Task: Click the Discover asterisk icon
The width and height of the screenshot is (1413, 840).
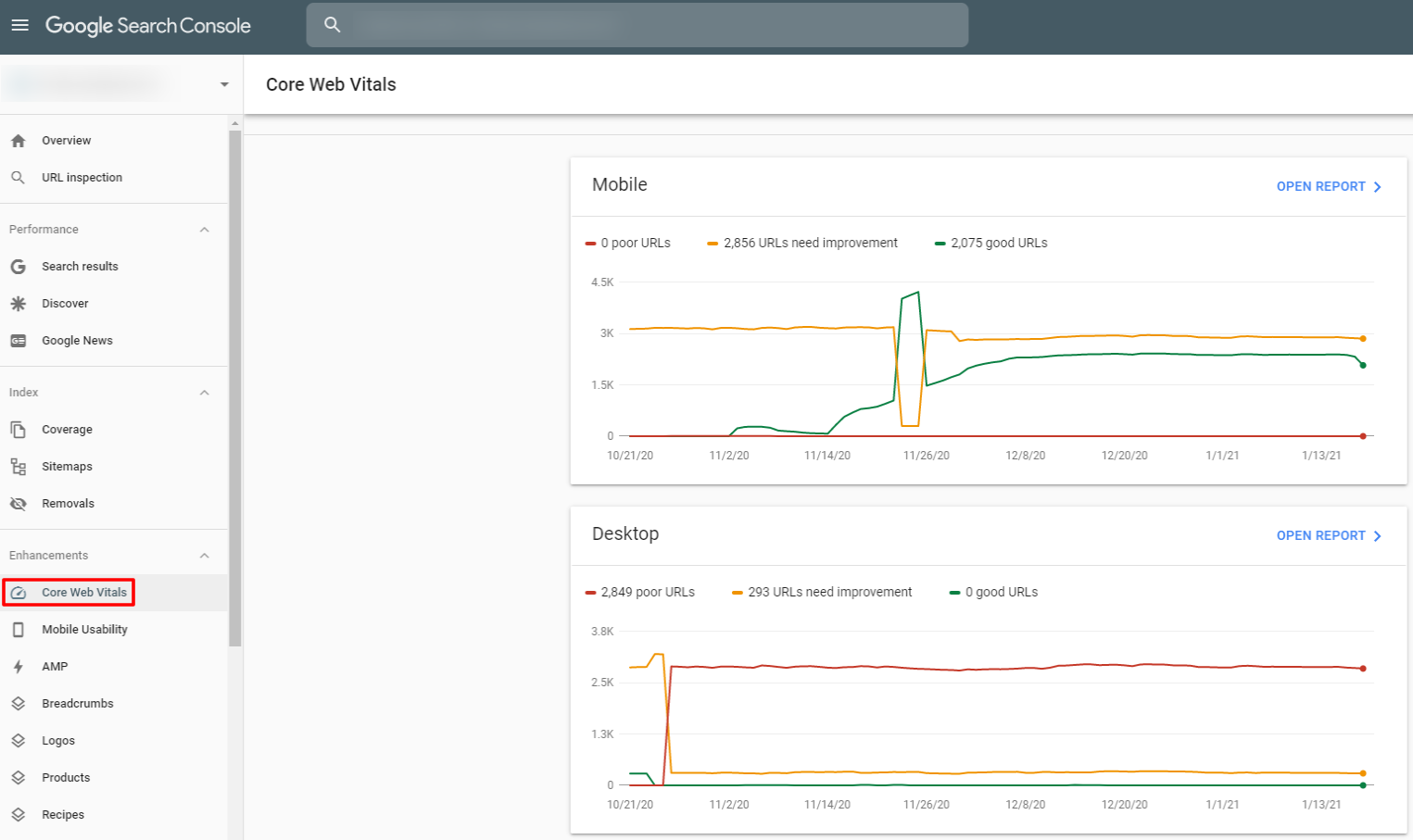Action: pos(18,304)
